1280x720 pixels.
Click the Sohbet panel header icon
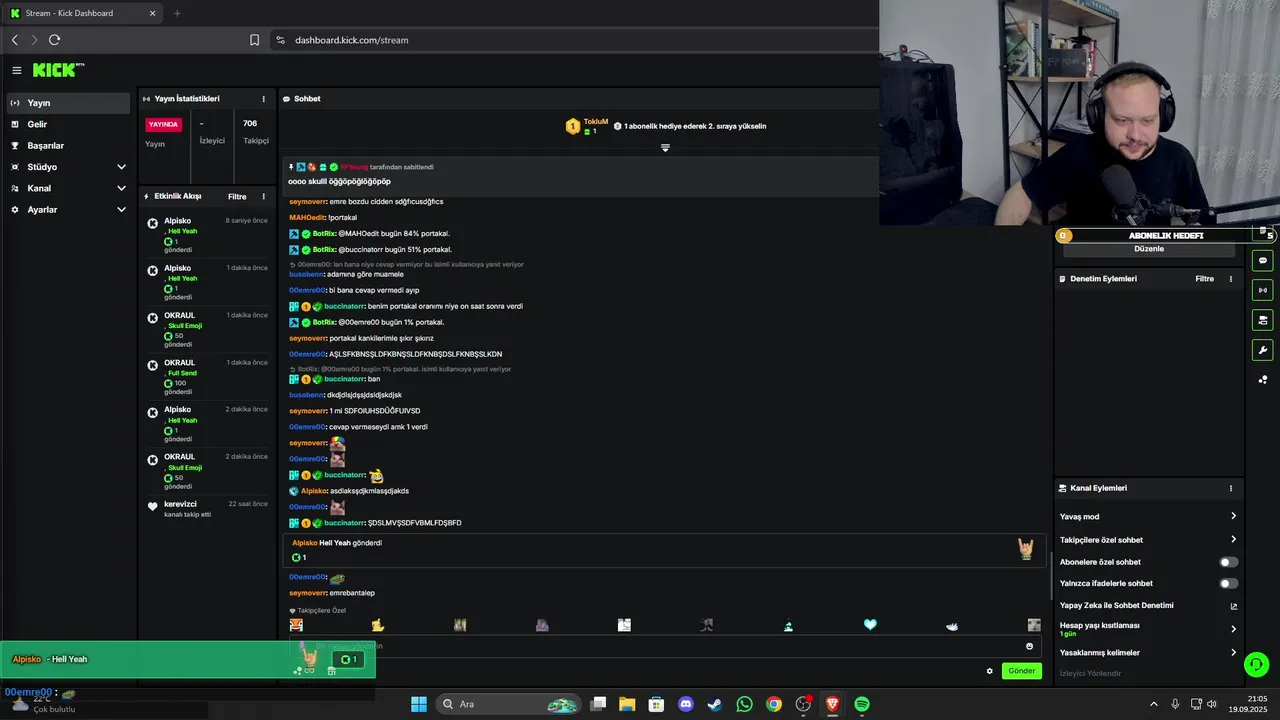point(286,99)
